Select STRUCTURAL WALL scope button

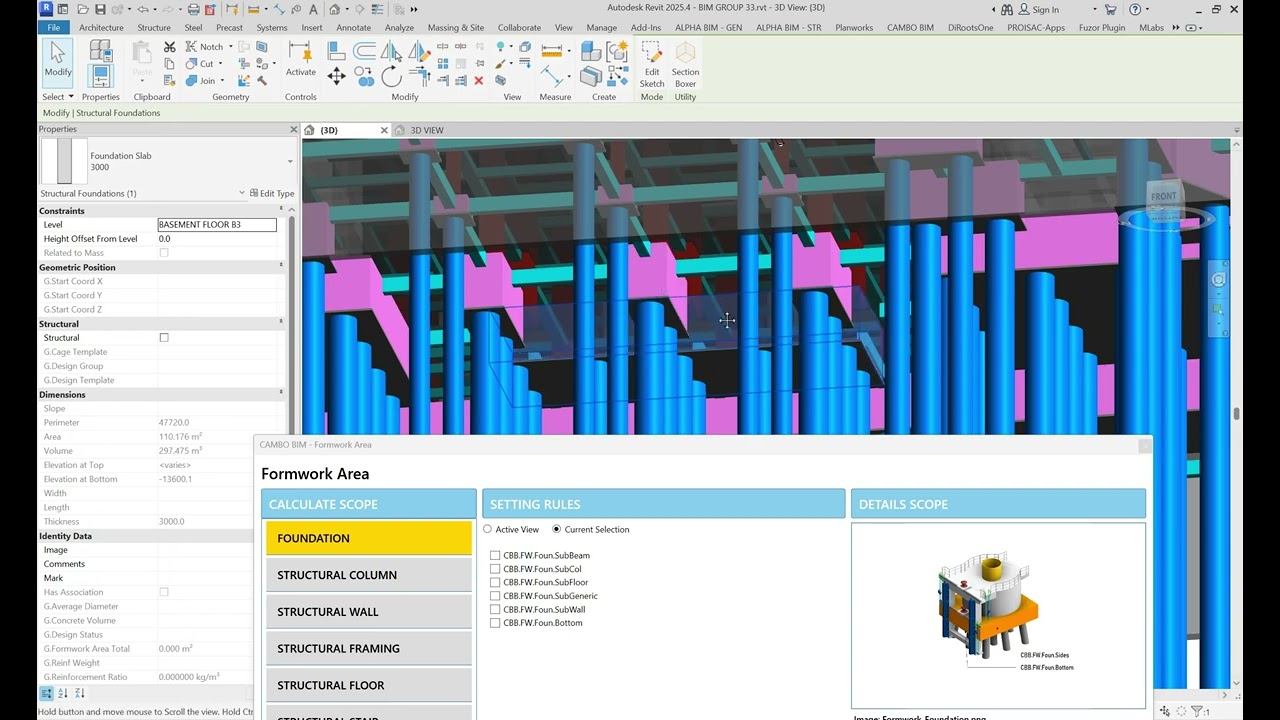pyautogui.click(x=369, y=612)
